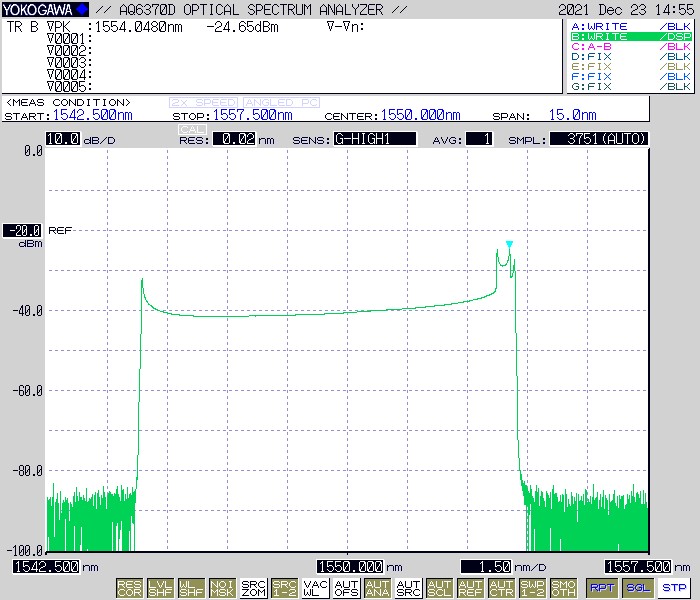
Task: Select trace B:WRITE /DSP in trace list
Action: click(630, 36)
